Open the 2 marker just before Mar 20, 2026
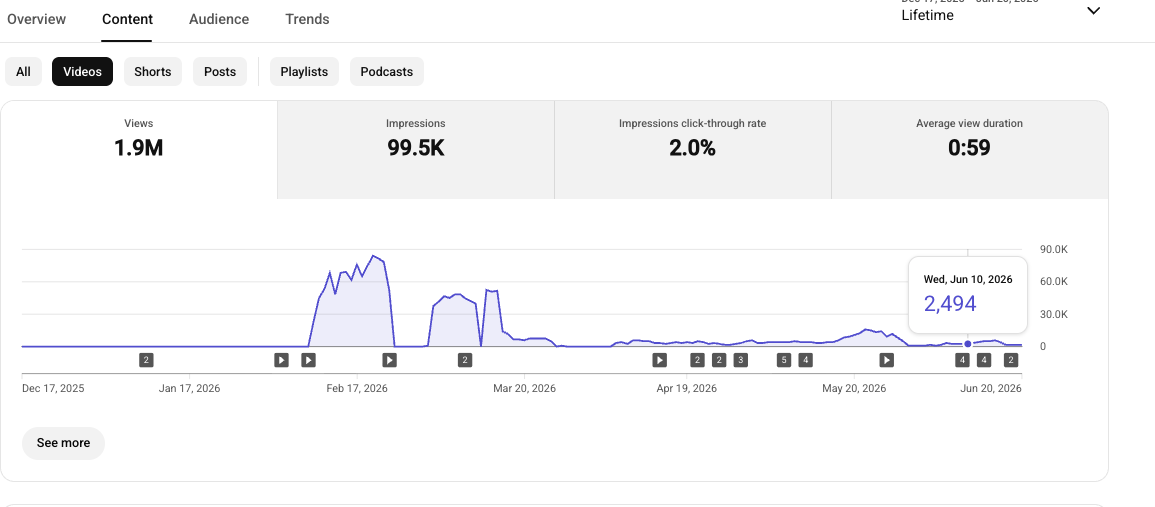 (464, 360)
